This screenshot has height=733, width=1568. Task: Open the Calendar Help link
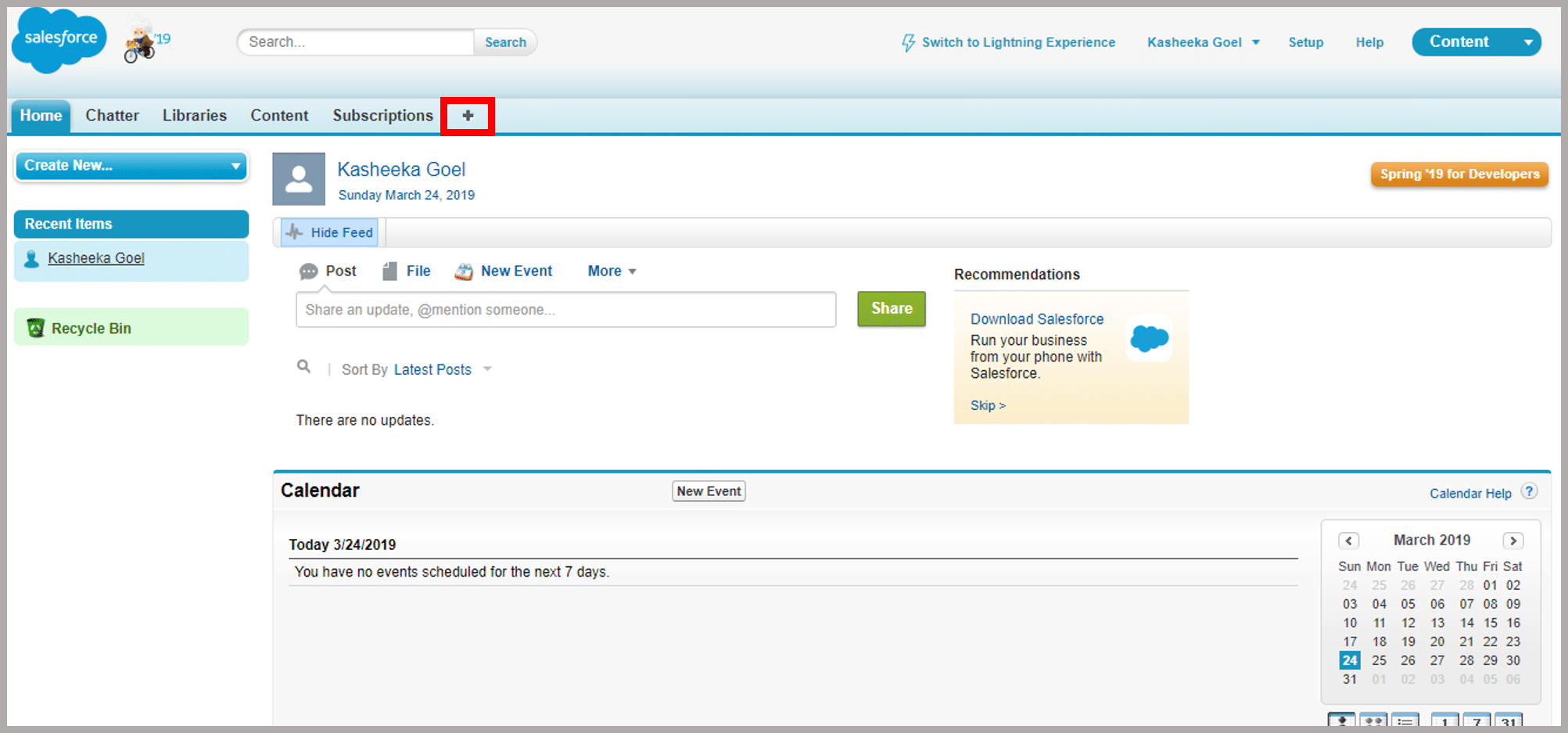coord(1470,494)
